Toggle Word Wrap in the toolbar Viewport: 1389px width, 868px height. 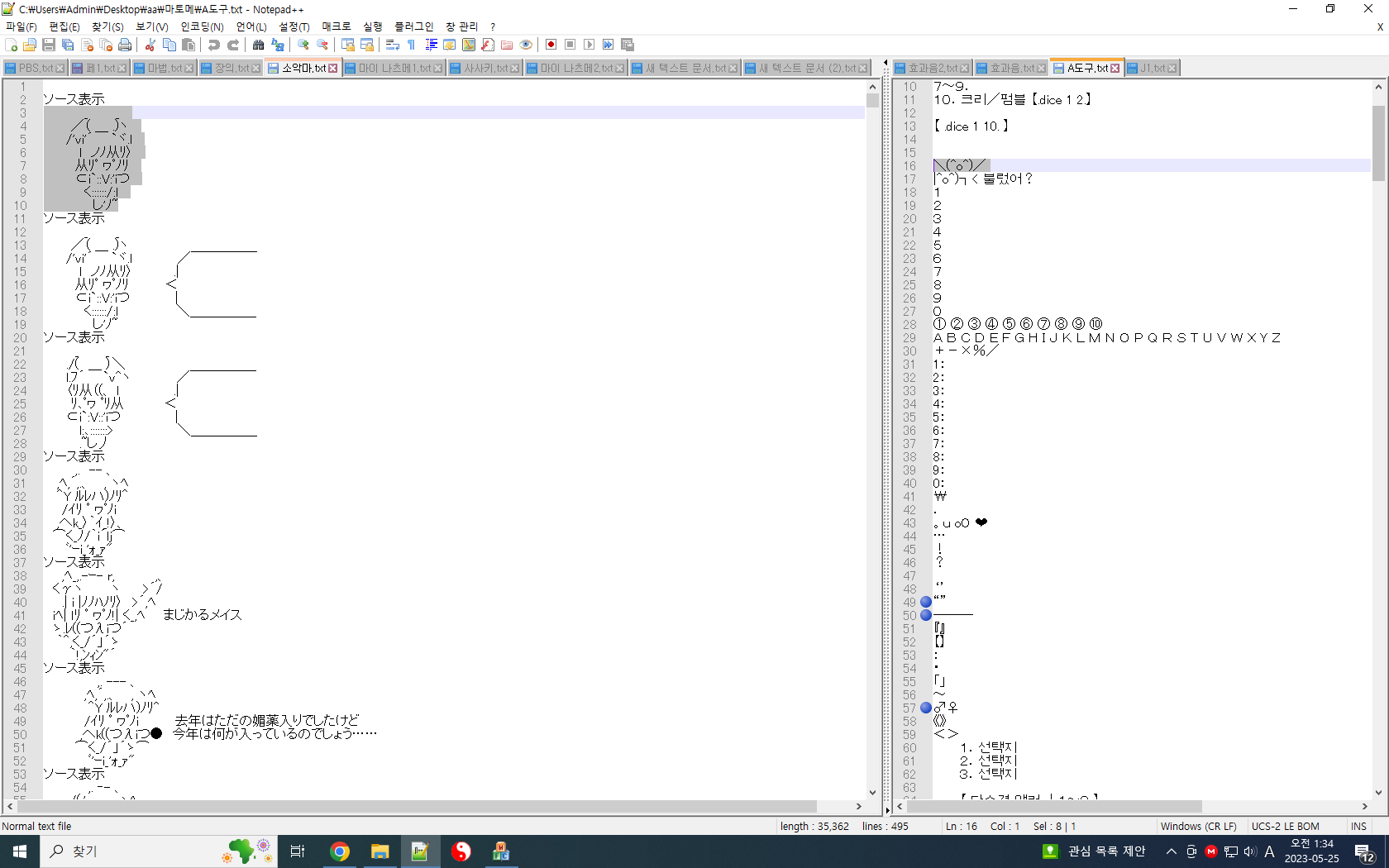click(x=393, y=45)
